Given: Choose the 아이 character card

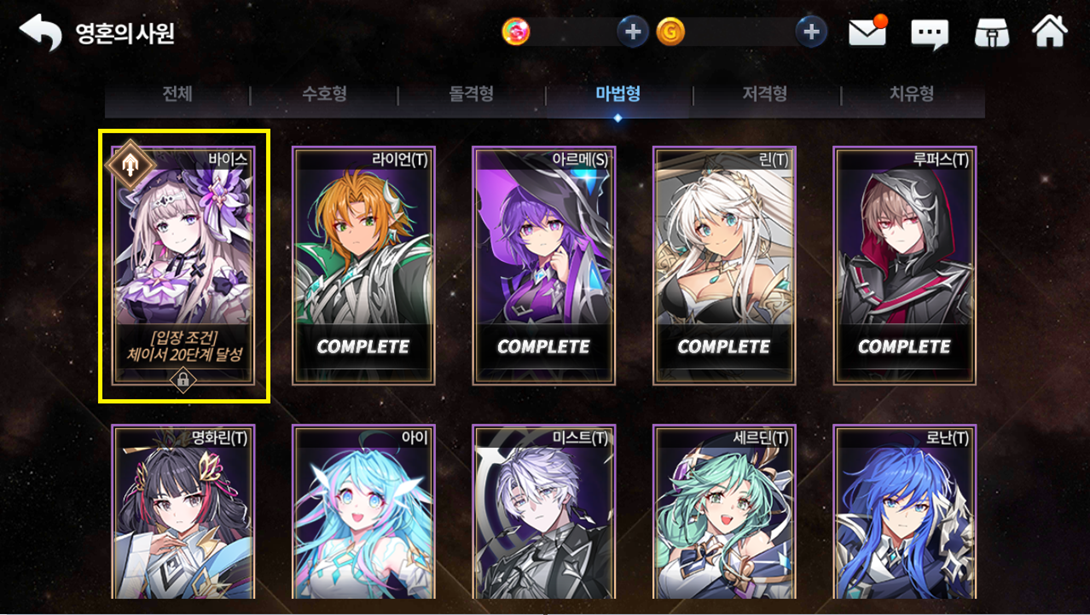Looking at the screenshot, I should [364, 511].
